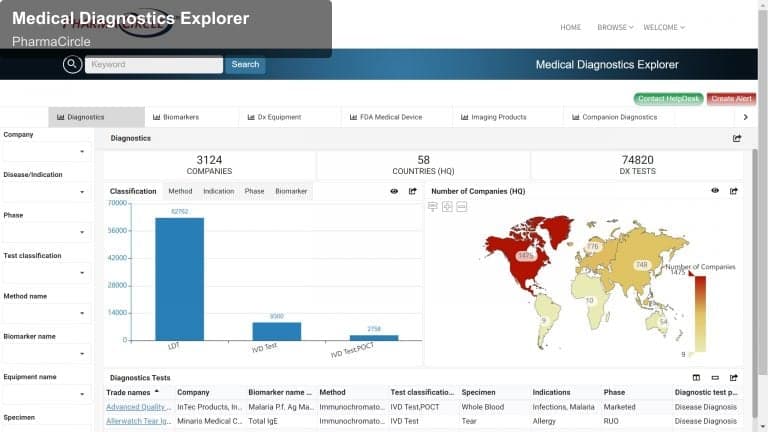Open the Test classification dropdown

coord(47,273)
